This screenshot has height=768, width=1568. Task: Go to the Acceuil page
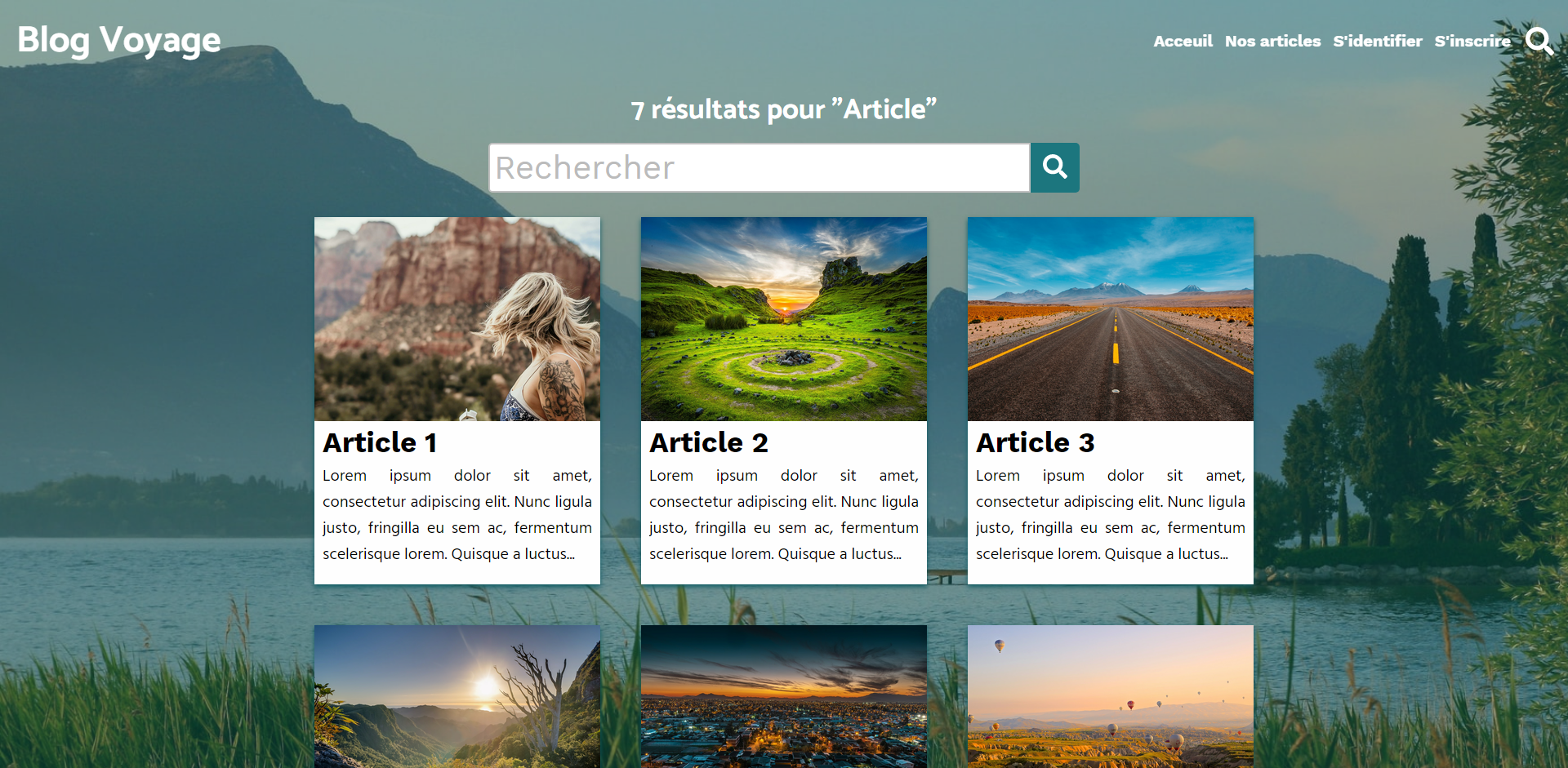click(x=1183, y=41)
